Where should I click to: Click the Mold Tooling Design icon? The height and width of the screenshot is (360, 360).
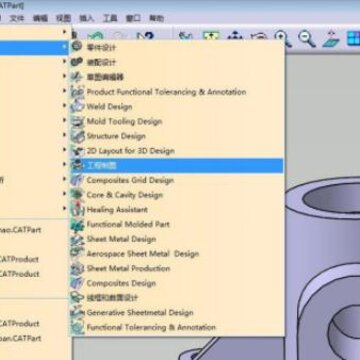pos(77,121)
